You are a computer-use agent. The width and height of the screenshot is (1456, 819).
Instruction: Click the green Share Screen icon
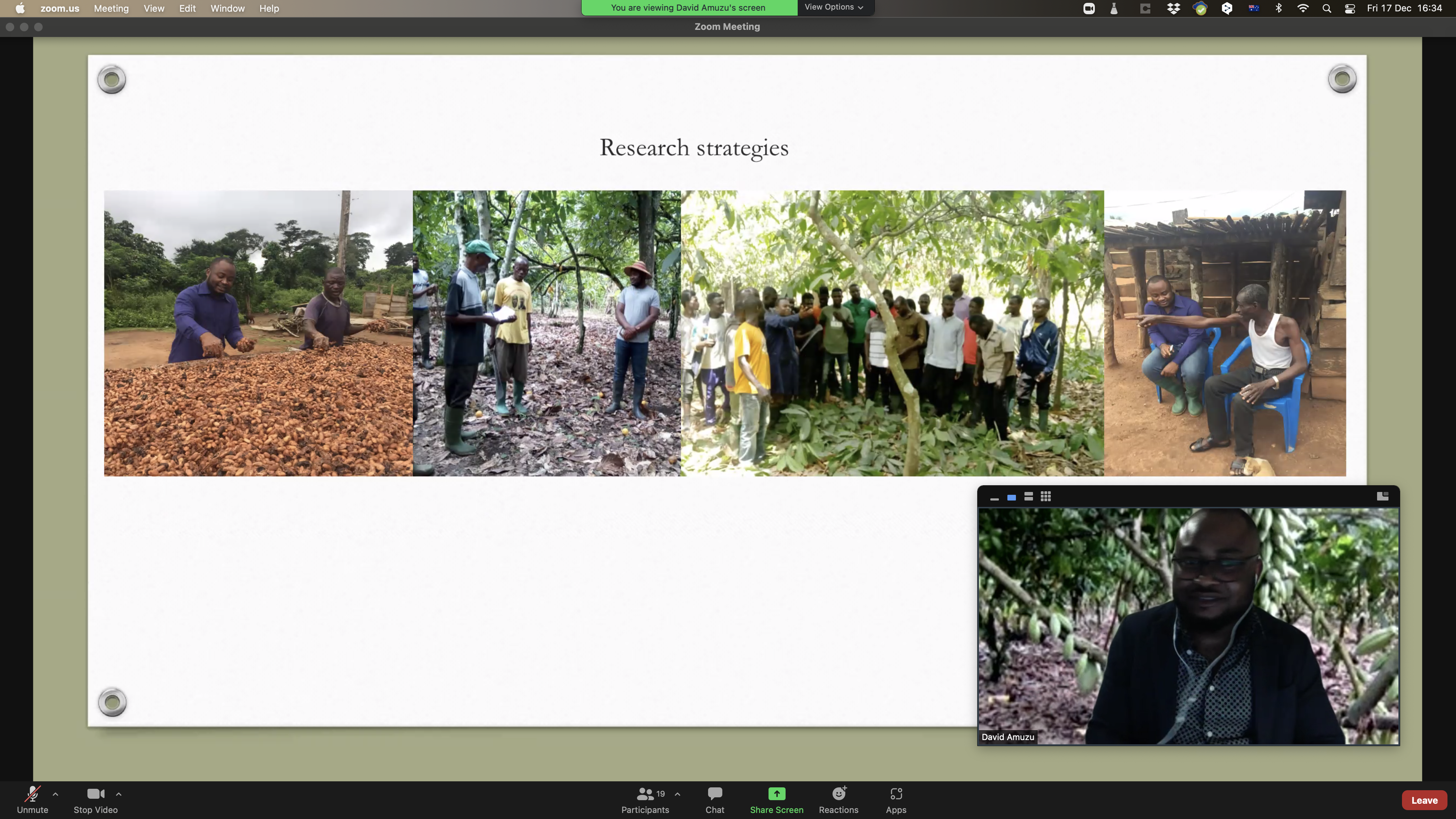pyautogui.click(x=777, y=793)
